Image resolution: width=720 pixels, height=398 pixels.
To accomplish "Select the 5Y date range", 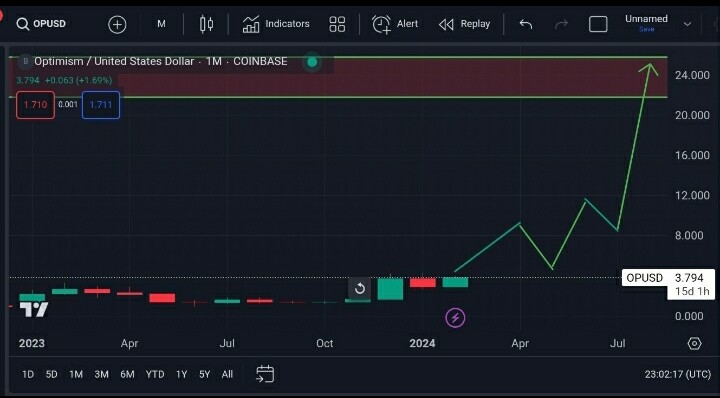I will [204, 375].
